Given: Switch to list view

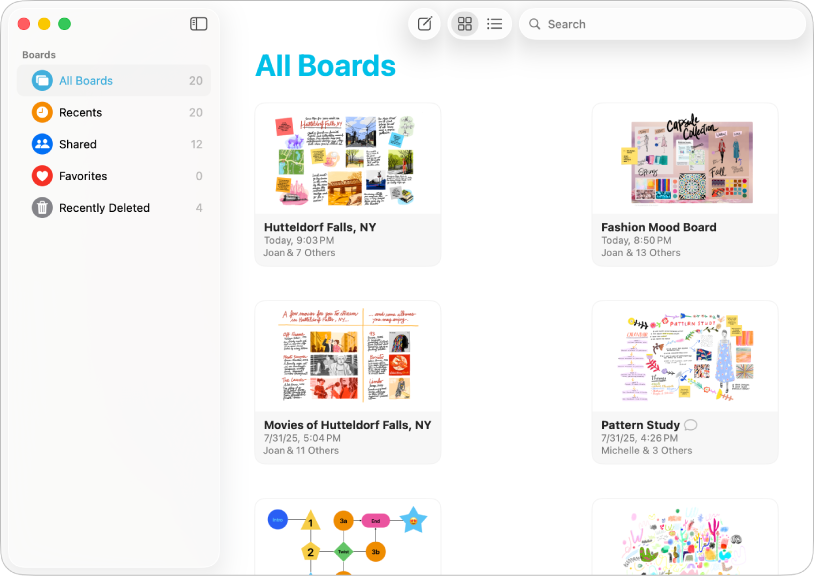Looking at the screenshot, I should [x=494, y=24].
